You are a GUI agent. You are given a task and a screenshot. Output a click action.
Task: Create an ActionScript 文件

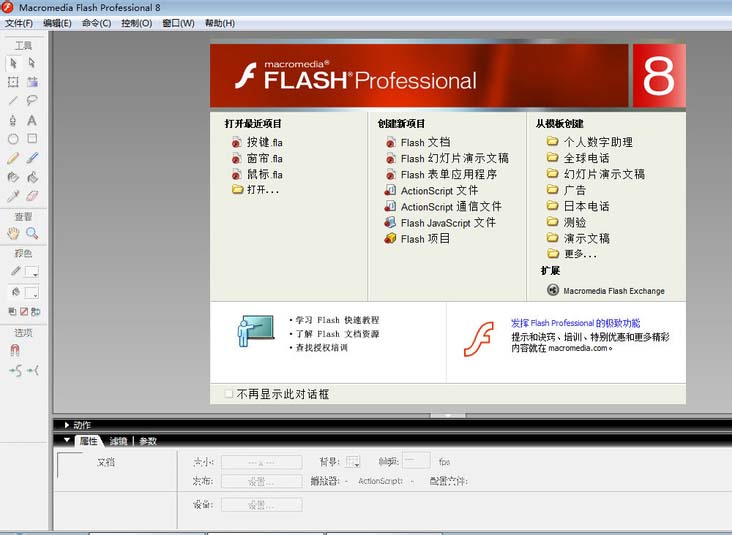[x=431, y=190]
